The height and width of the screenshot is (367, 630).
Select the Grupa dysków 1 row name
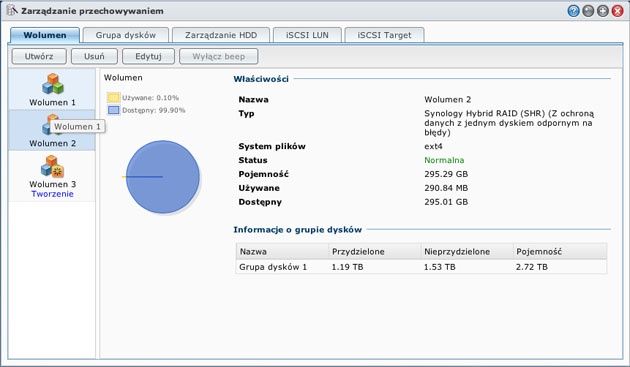tap(273, 267)
